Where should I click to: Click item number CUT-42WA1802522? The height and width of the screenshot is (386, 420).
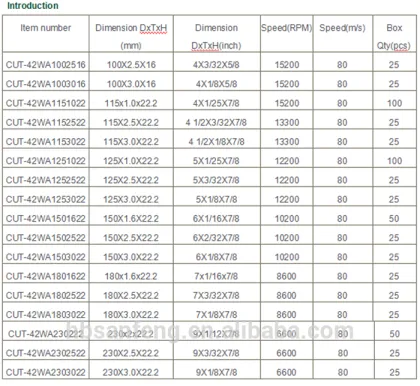pos(46,296)
